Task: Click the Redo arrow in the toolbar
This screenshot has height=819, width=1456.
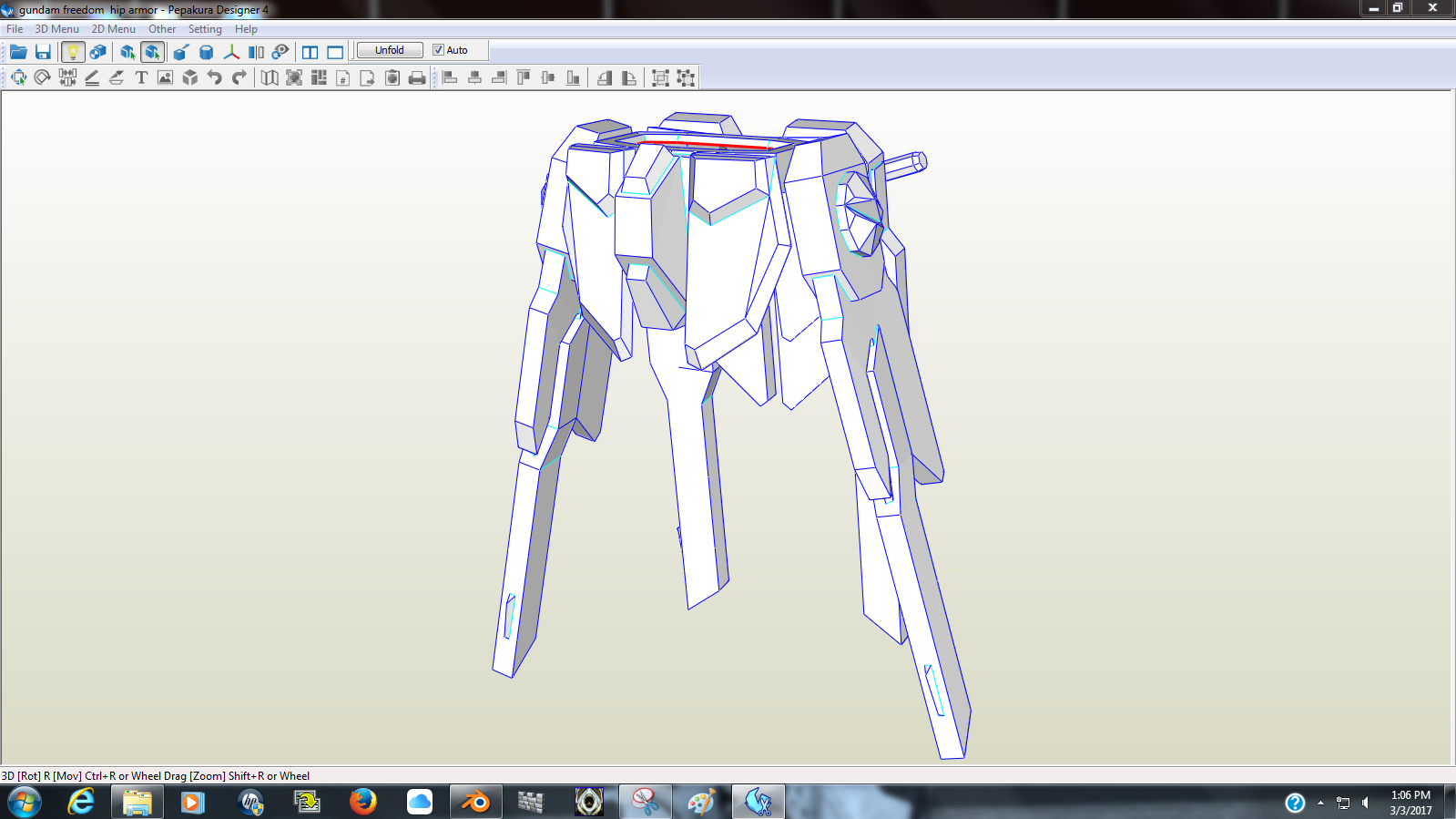Action: tap(239, 77)
